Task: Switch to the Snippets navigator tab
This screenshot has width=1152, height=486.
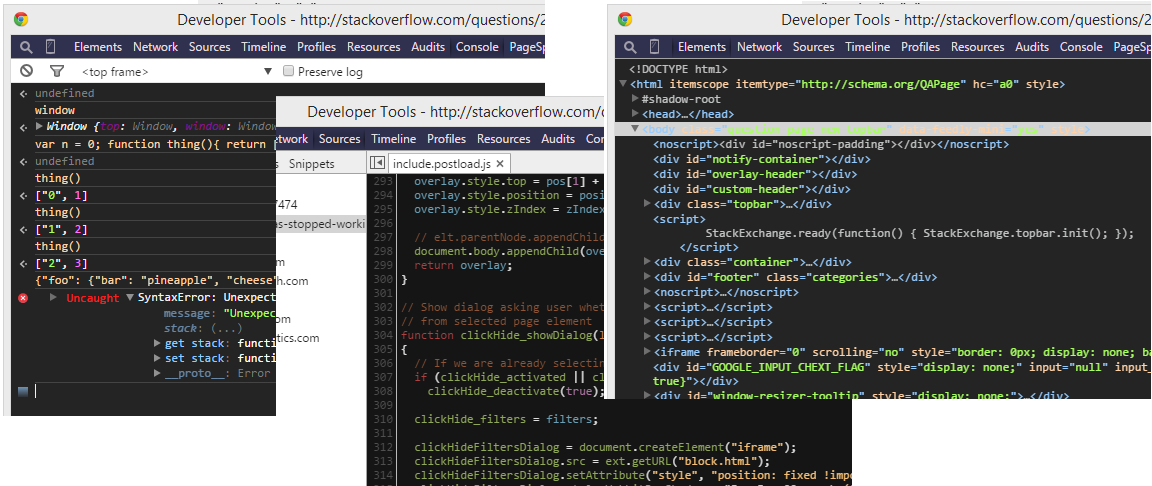Action: [312, 164]
